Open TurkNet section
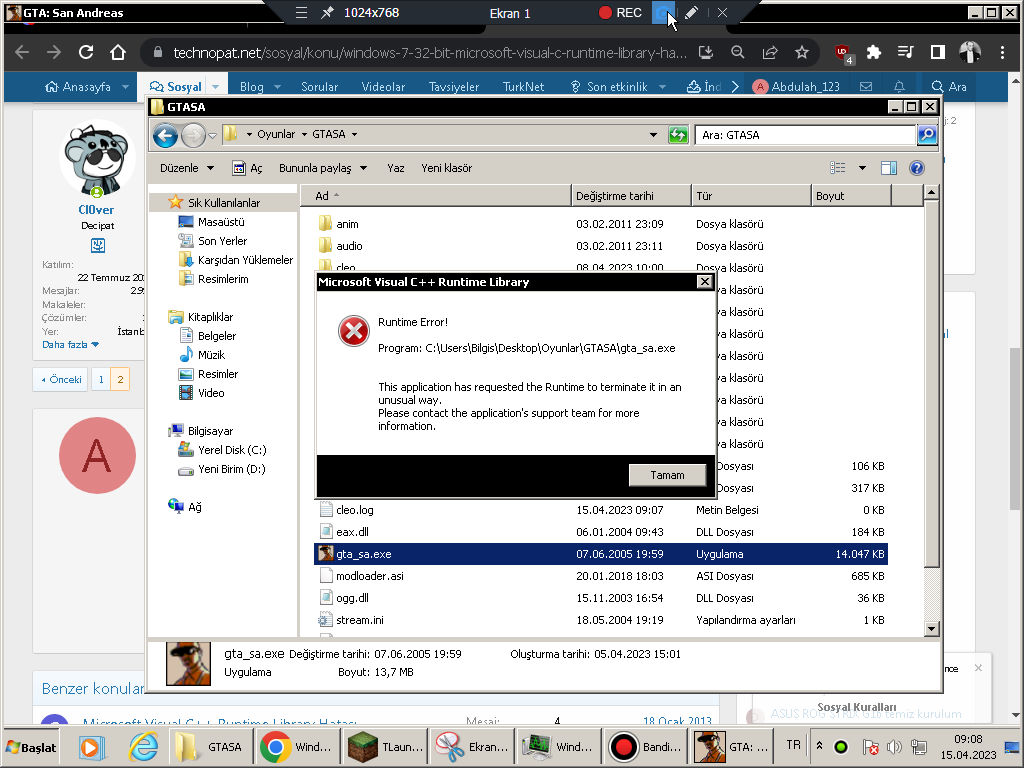1024x768 pixels. [x=523, y=87]
